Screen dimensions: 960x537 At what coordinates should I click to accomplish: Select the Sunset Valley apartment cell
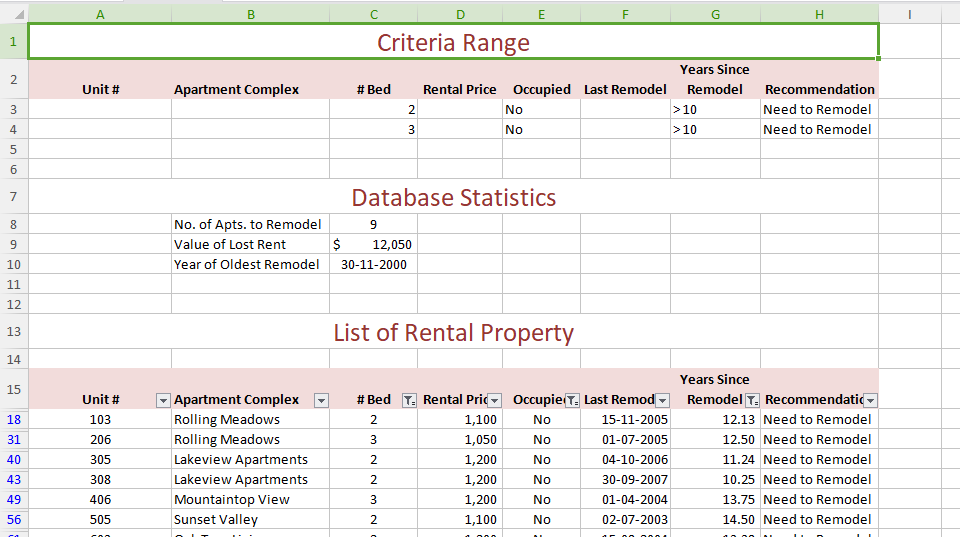216,520
